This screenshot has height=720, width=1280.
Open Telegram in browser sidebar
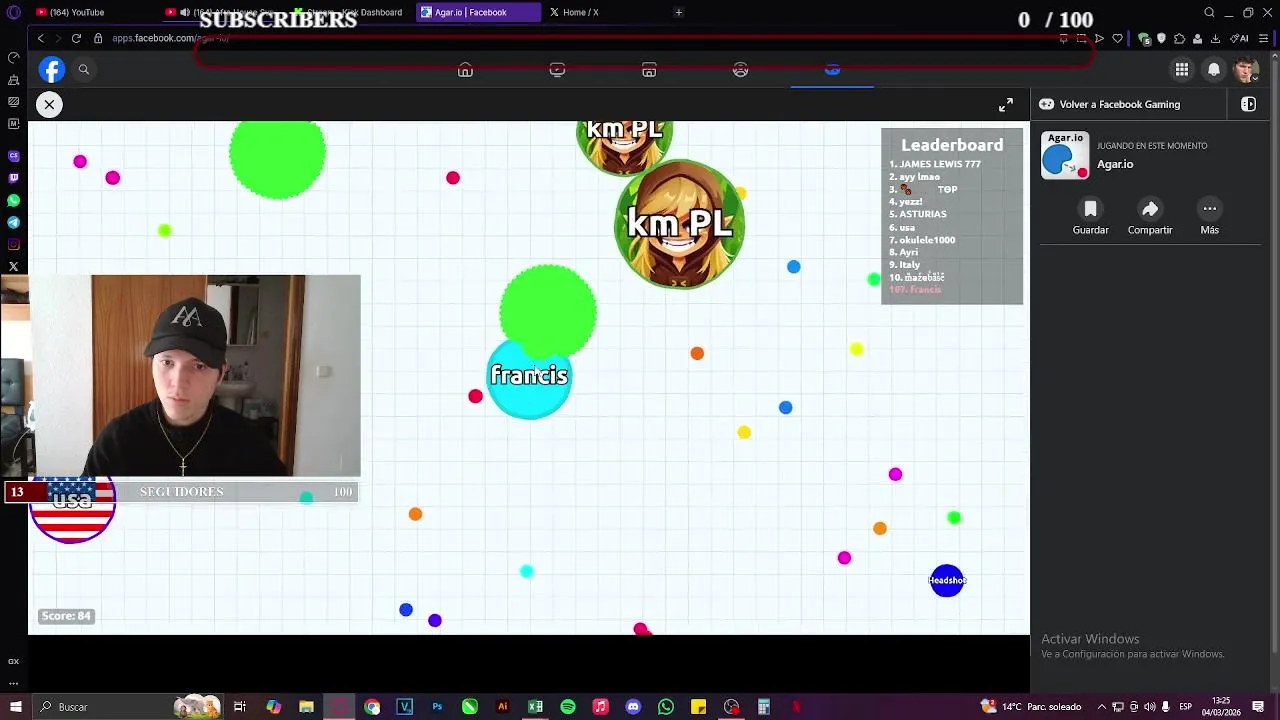tap(13, 222)
